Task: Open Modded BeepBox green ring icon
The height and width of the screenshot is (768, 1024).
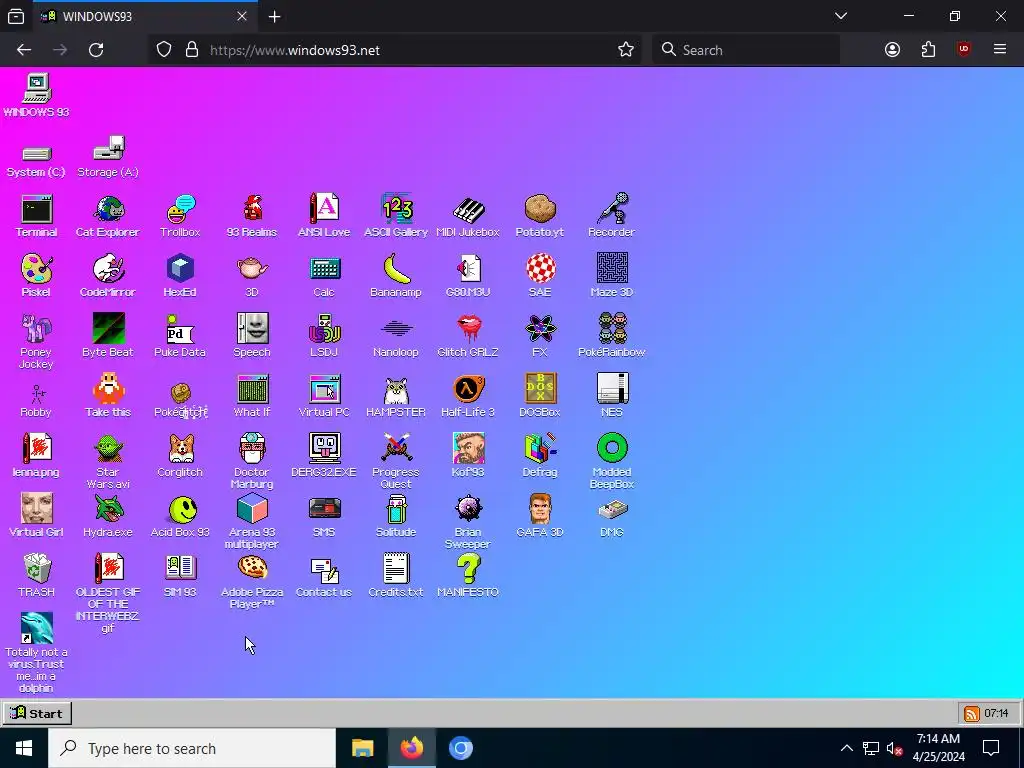Action: (x=611, y=462)
